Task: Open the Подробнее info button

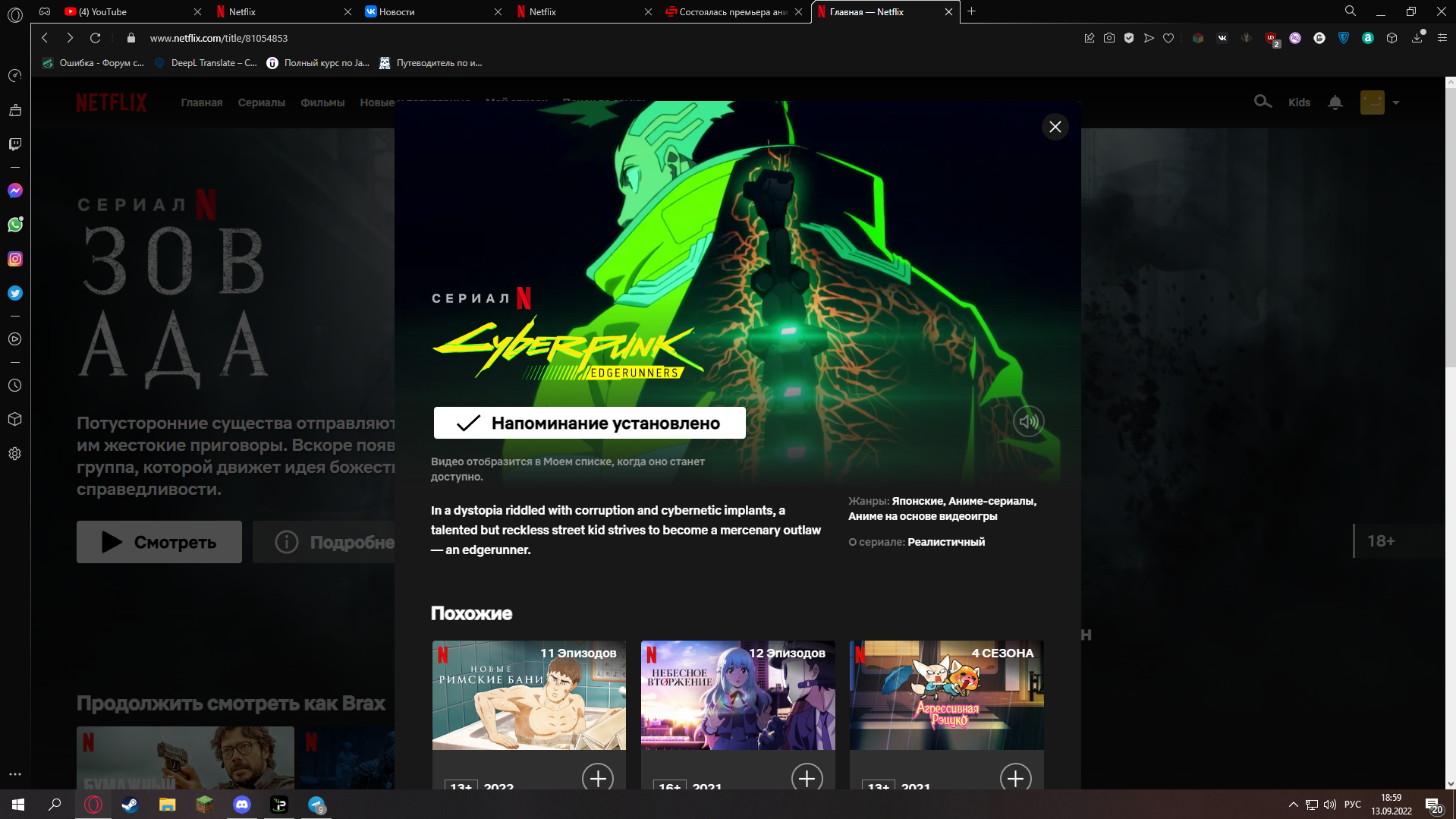Action: point(324,542)
